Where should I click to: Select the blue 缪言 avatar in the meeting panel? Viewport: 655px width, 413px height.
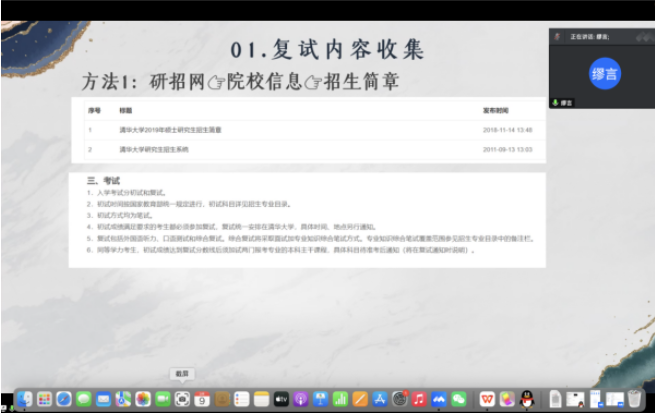tap(604, 74)
